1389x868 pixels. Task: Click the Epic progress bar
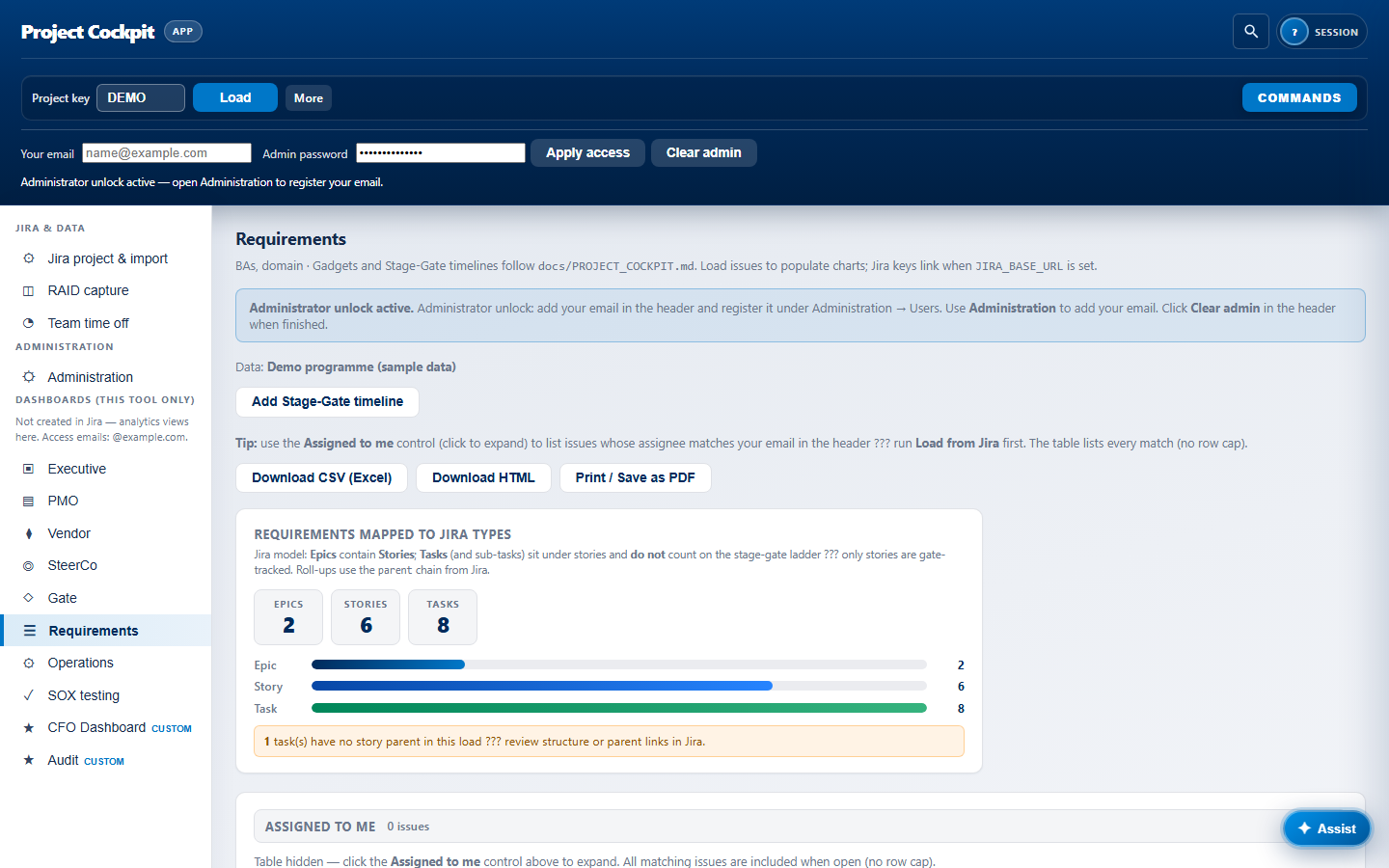click(x=619, y=665)
